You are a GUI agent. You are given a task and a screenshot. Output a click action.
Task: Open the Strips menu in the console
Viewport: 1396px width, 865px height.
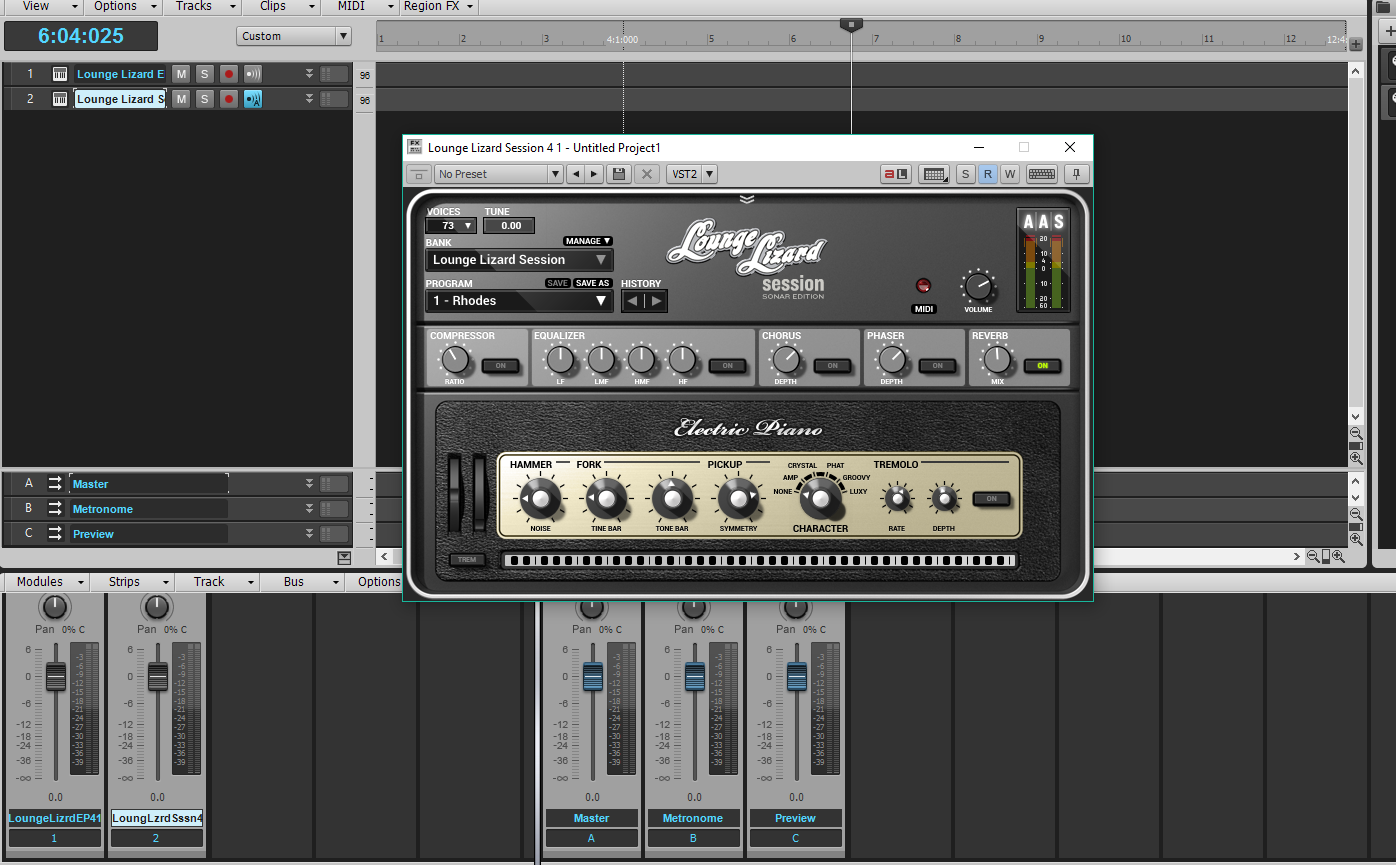pos(133,582)
